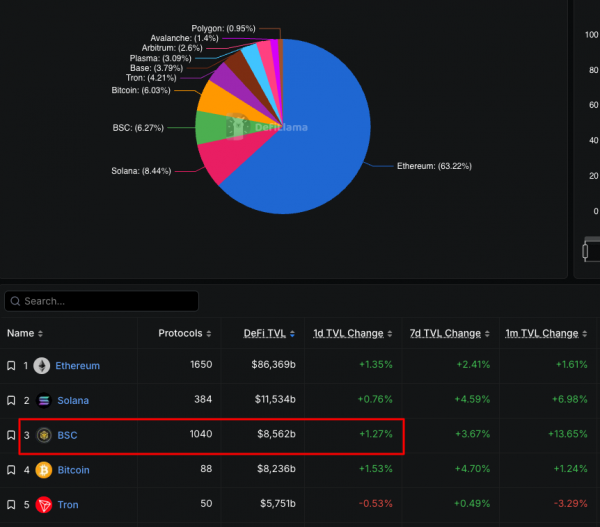
Task: Click the Tron chain logo icon
Action: click(x=42, y=505)
